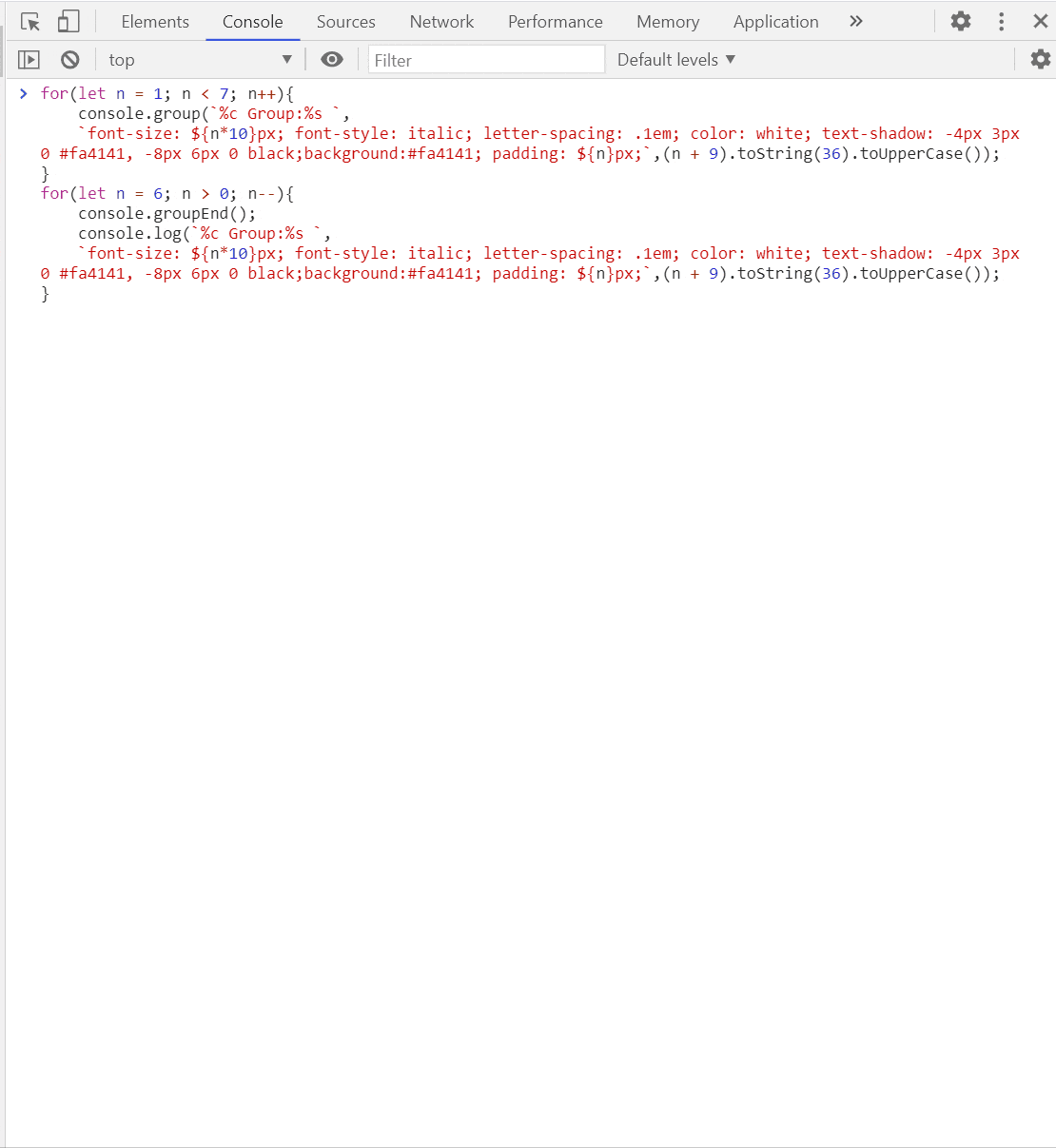The image size is (1056, 1148).
Task: Open the Default levels dropdown
Action: point(676,60)
